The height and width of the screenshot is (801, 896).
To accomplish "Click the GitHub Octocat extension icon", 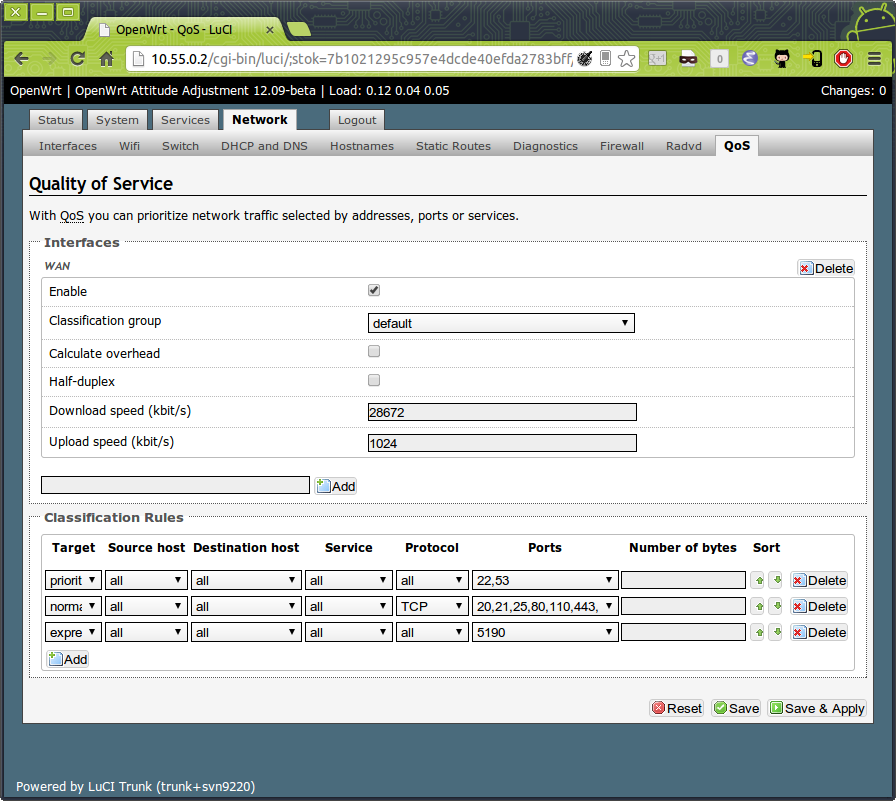I will click(x=781, y=58).
